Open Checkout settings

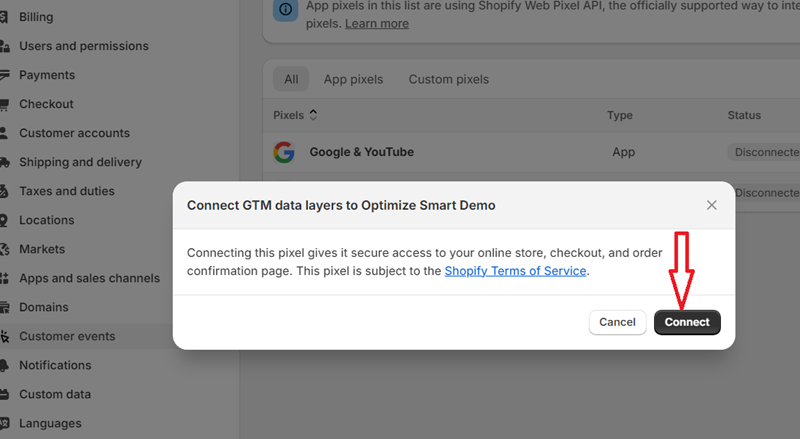coord(46,104)
